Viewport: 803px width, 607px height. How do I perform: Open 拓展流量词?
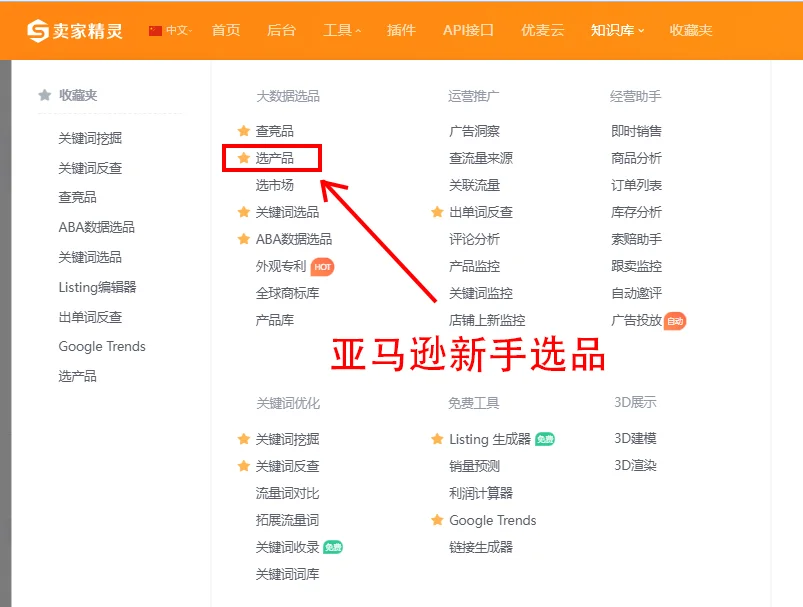(287, 520)
